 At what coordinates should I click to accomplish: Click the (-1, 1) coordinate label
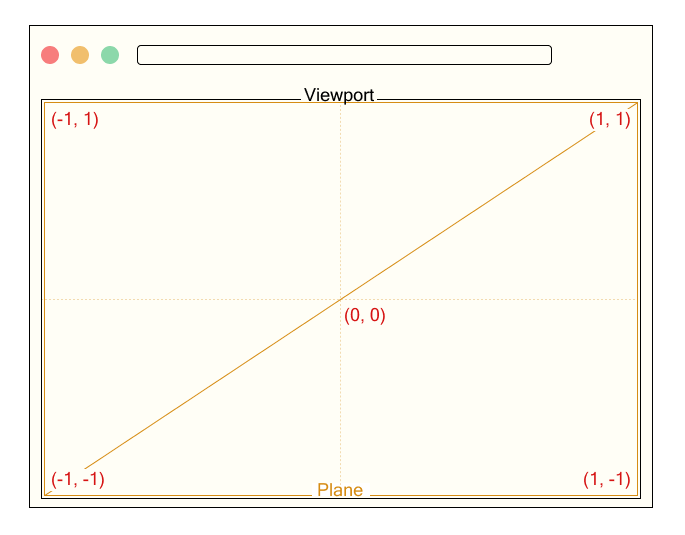coord(75,119)
